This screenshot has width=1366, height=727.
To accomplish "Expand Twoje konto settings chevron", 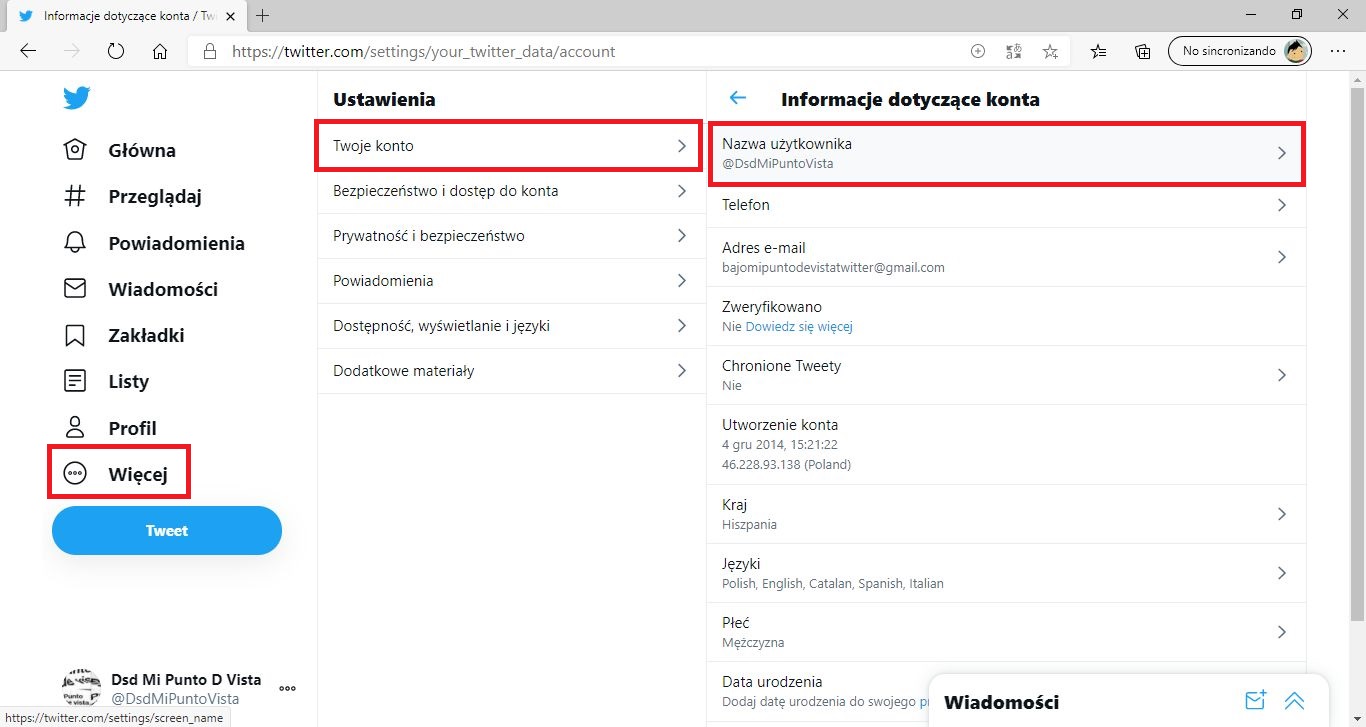I will tap(682, 146).
